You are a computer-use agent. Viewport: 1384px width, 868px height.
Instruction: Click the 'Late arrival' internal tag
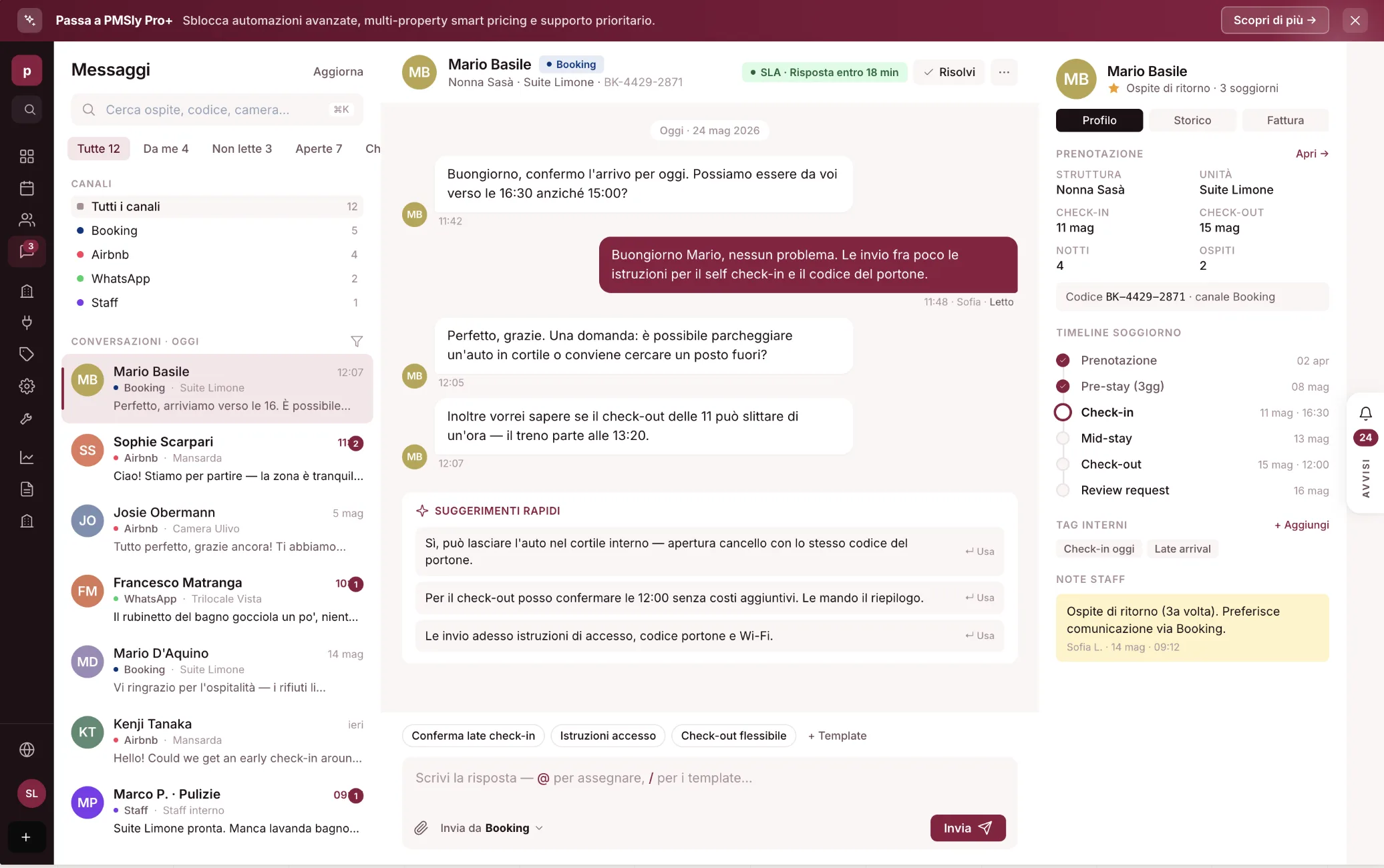[x=1182, y=549]
